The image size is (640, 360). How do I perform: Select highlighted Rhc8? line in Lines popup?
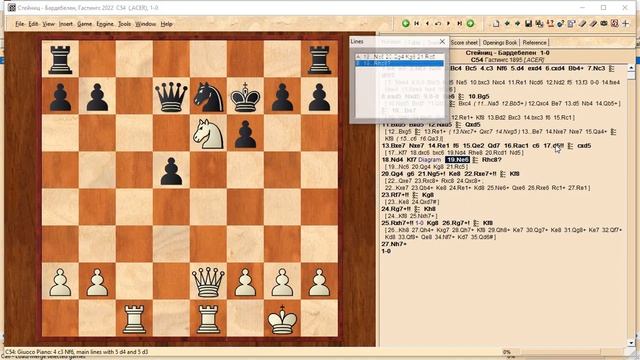(399, 63)
